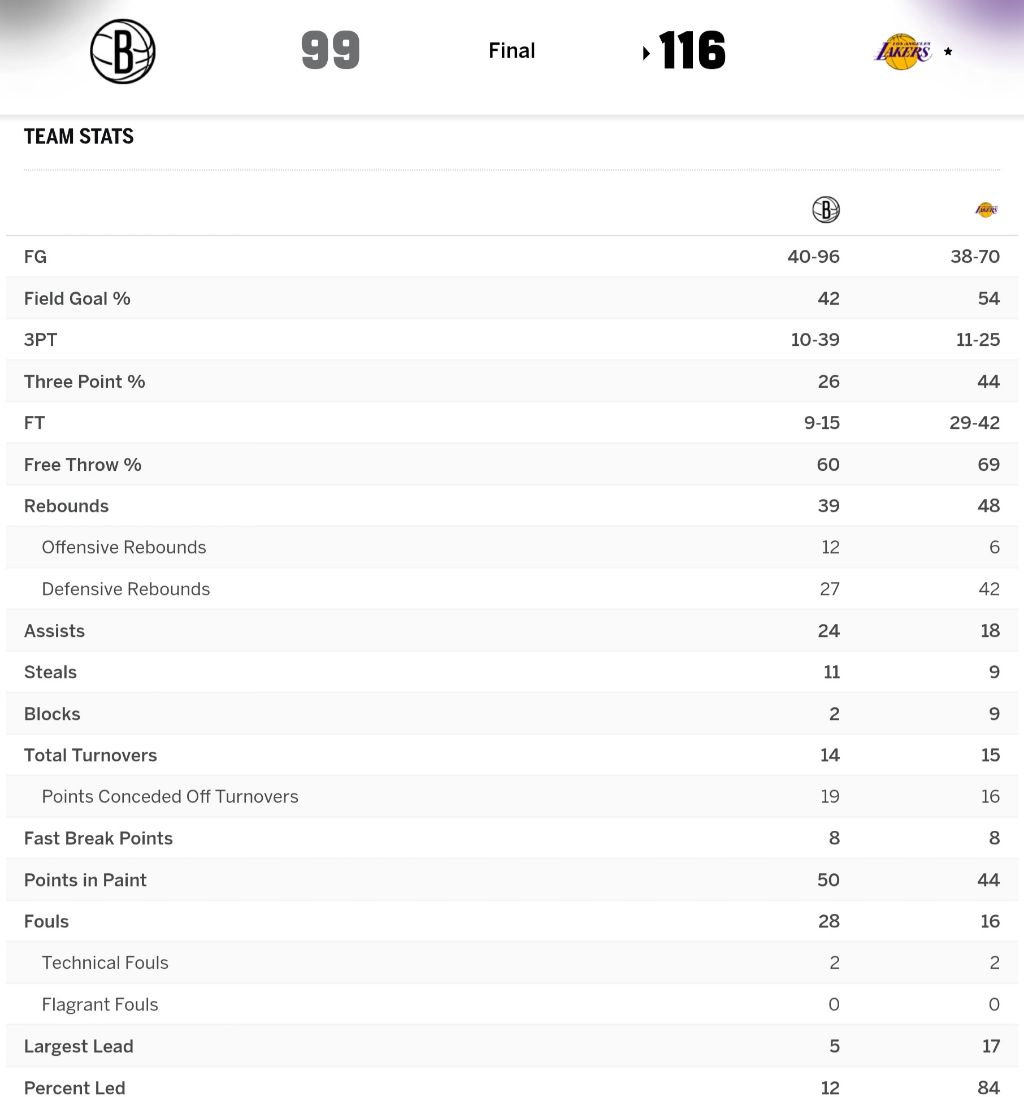Click the winner arrow beside score 116
Screen dimensions: 1024x1097
tap(647, 53)
